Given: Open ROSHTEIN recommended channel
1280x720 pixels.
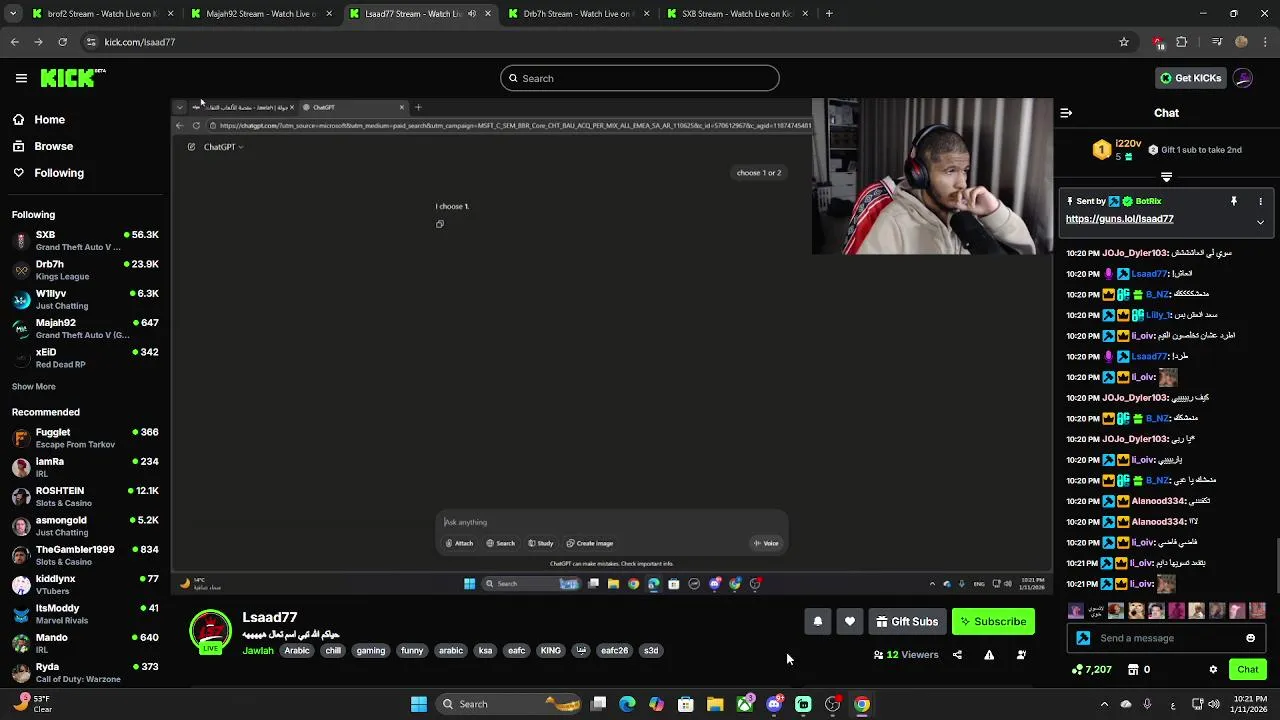Looking at the screenshot, I should point(85,497).
